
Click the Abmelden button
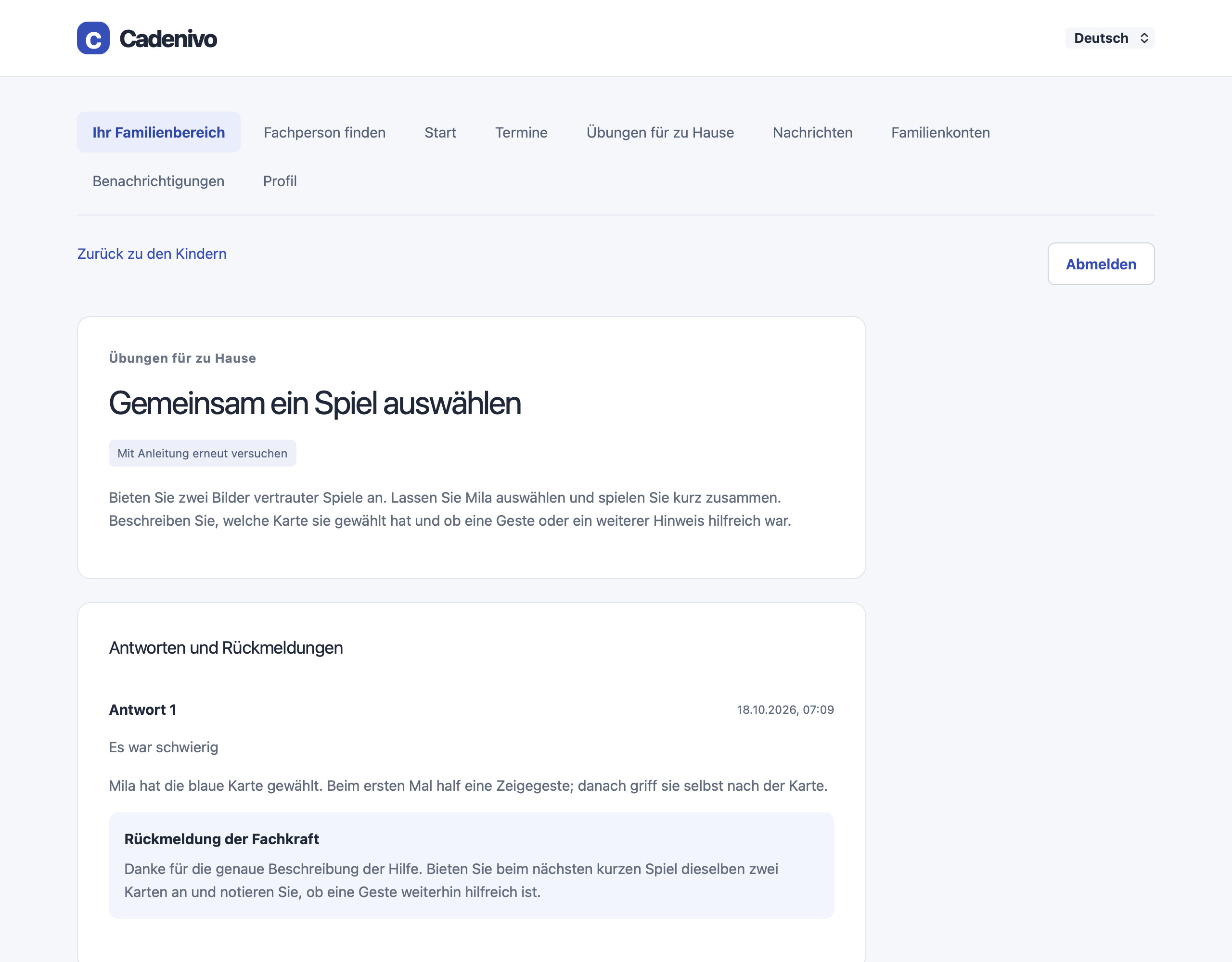tap(1101, 263)
